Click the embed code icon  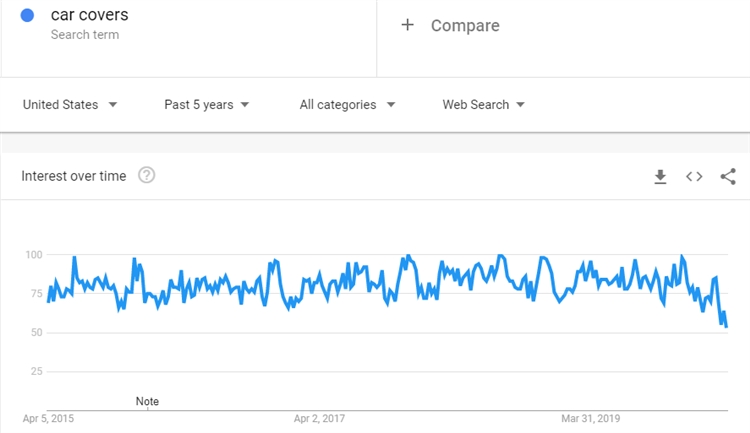694,176
